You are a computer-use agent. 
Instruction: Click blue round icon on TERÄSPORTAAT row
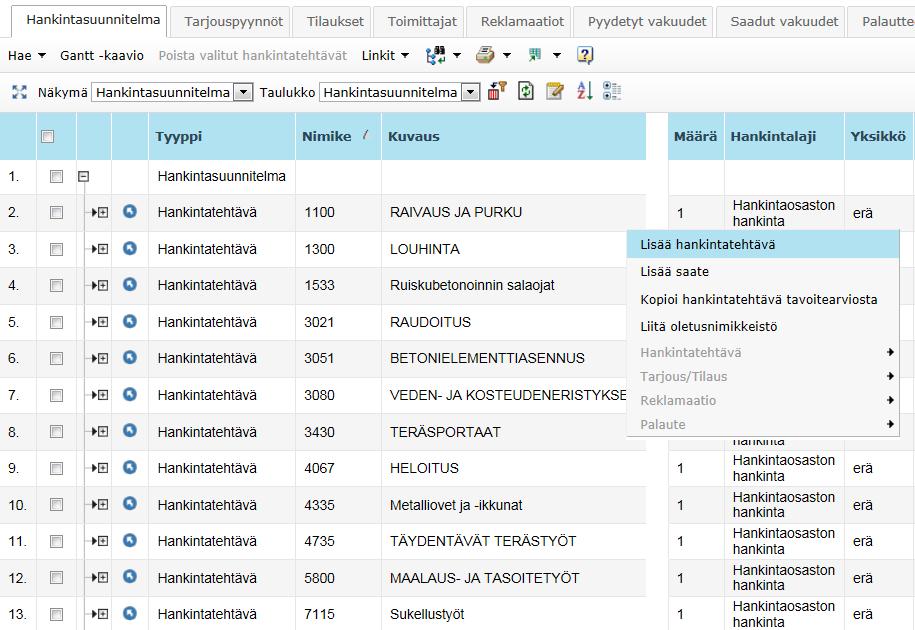pos(130,431)
